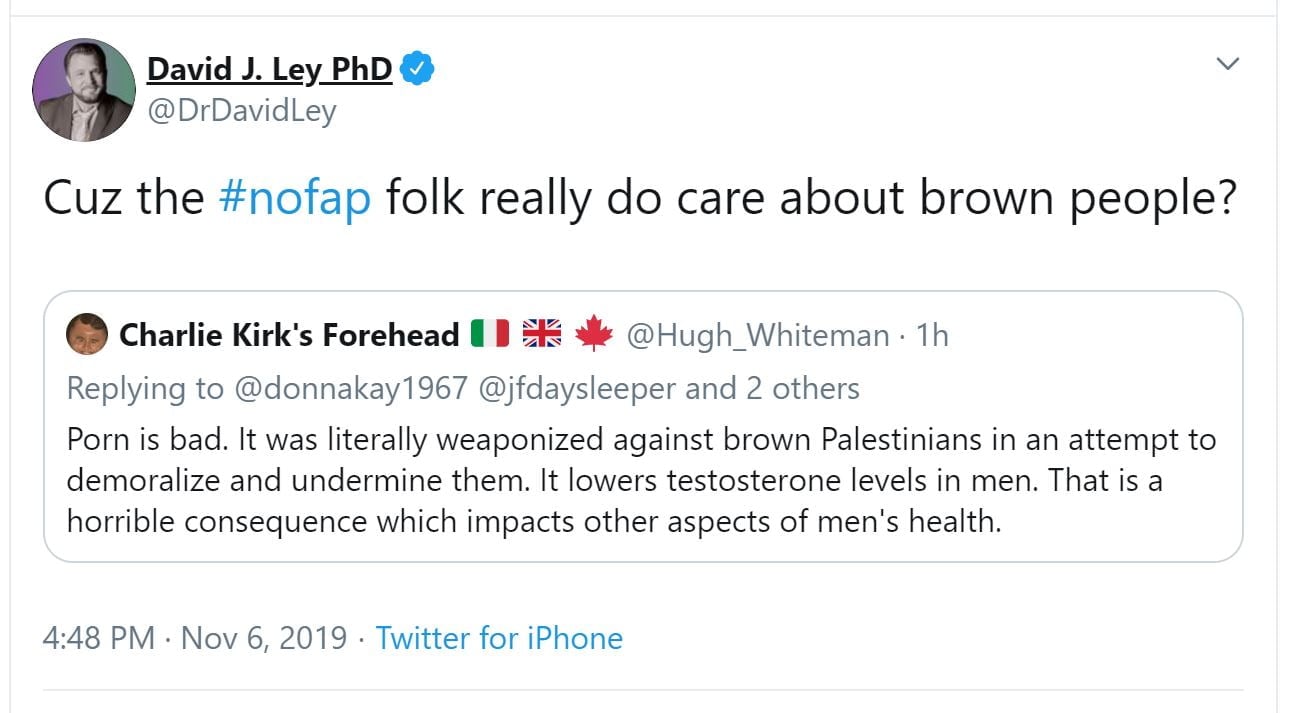Screen dimensions: 1297x713
Task: Click the UK flag emoji
Action: (x=542, y=334)
